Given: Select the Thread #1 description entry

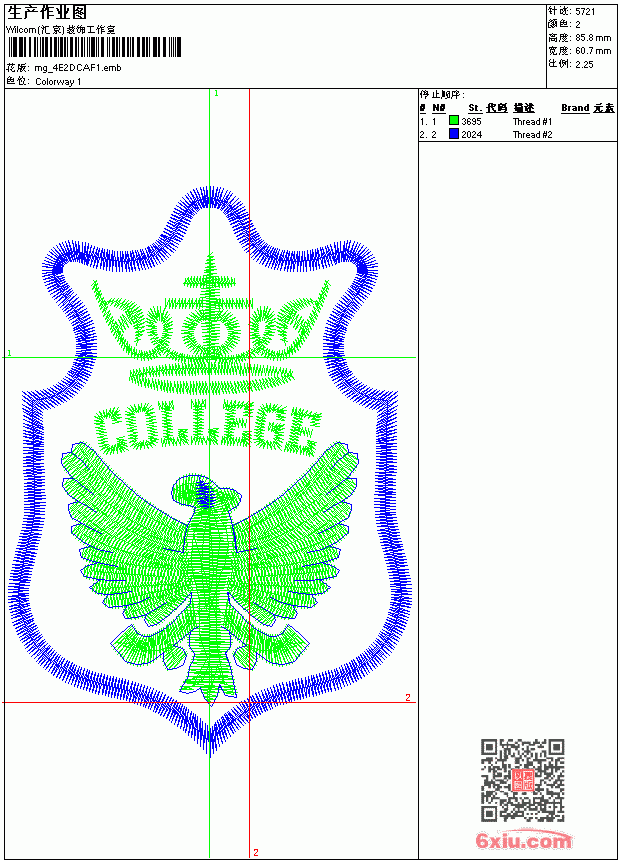Looking at the screenshot, I should (532, 122).
